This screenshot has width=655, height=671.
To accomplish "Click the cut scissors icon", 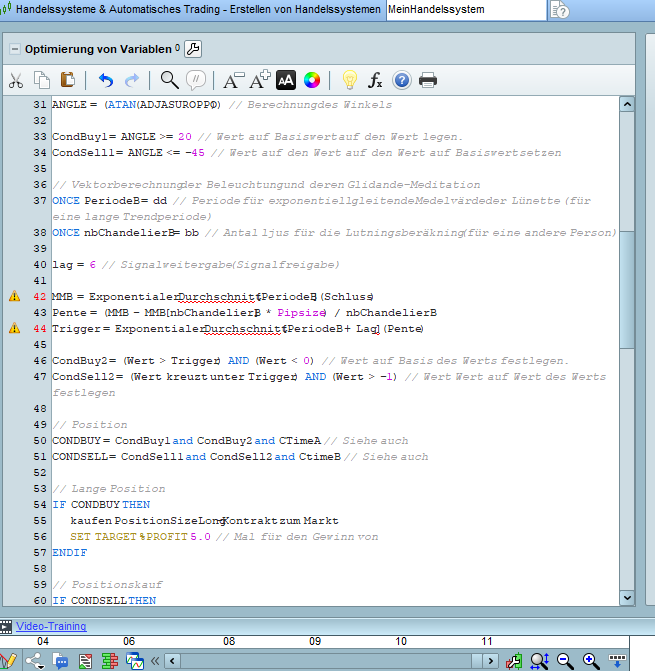I will click(16, 80).
